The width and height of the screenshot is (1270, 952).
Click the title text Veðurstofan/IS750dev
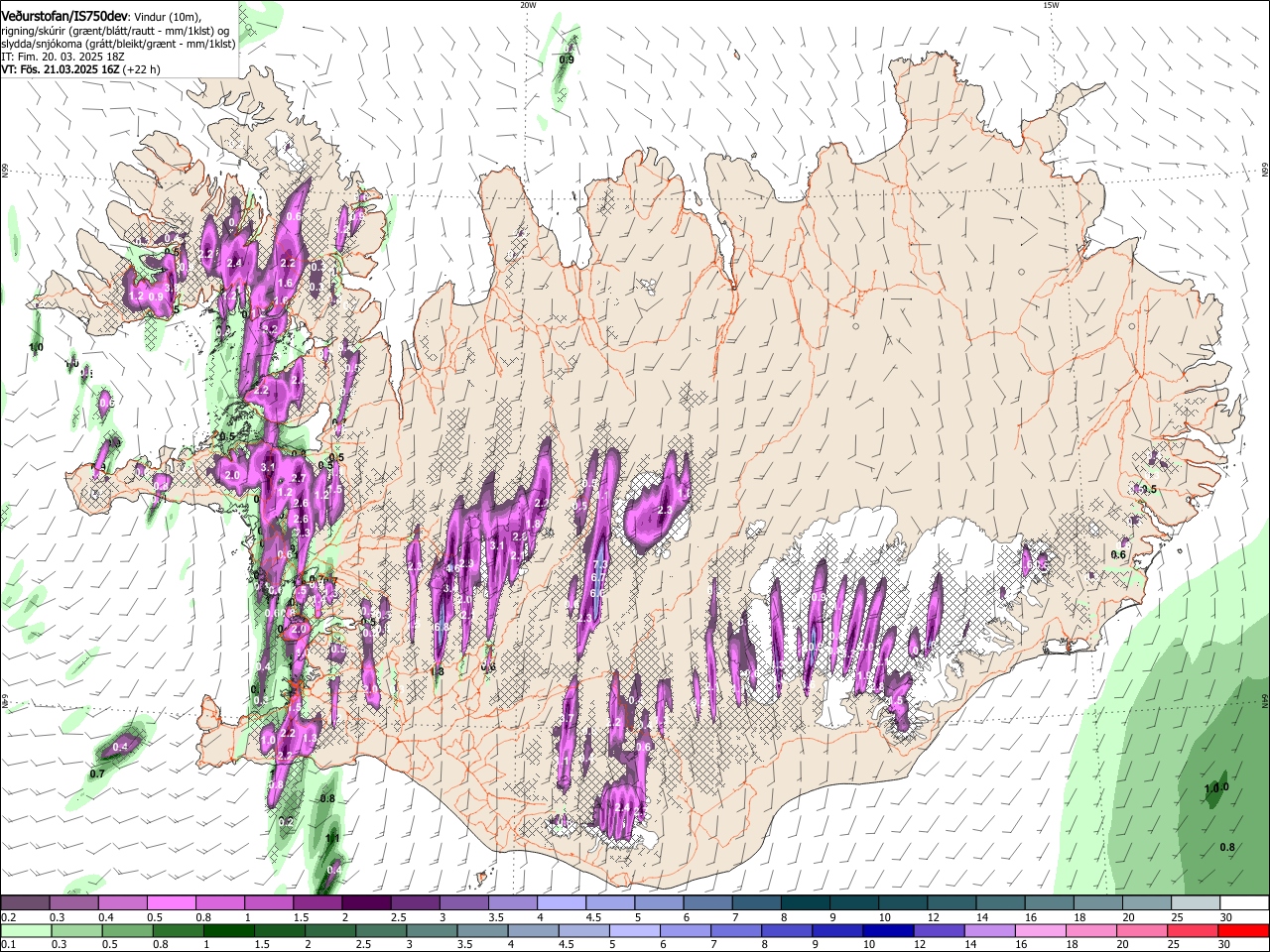[64, 16]
